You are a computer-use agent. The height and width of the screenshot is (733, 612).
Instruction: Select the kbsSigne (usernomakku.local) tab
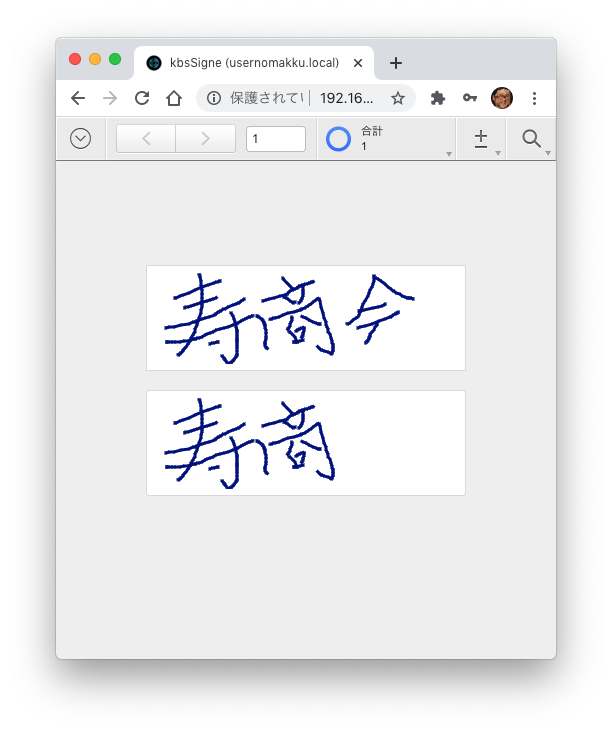(254, 63)
